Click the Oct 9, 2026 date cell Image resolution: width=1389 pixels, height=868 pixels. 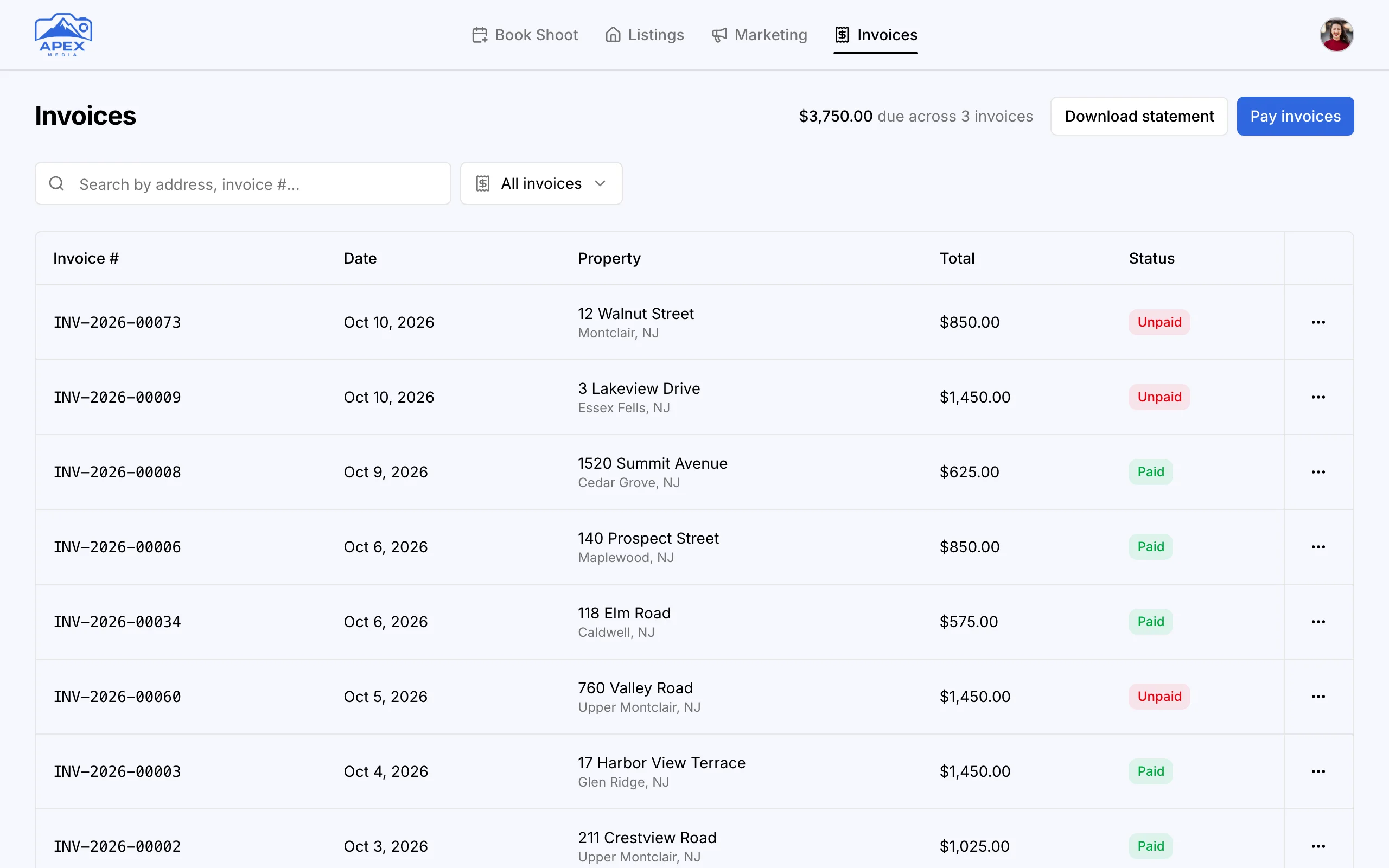(x=386, y=472)
